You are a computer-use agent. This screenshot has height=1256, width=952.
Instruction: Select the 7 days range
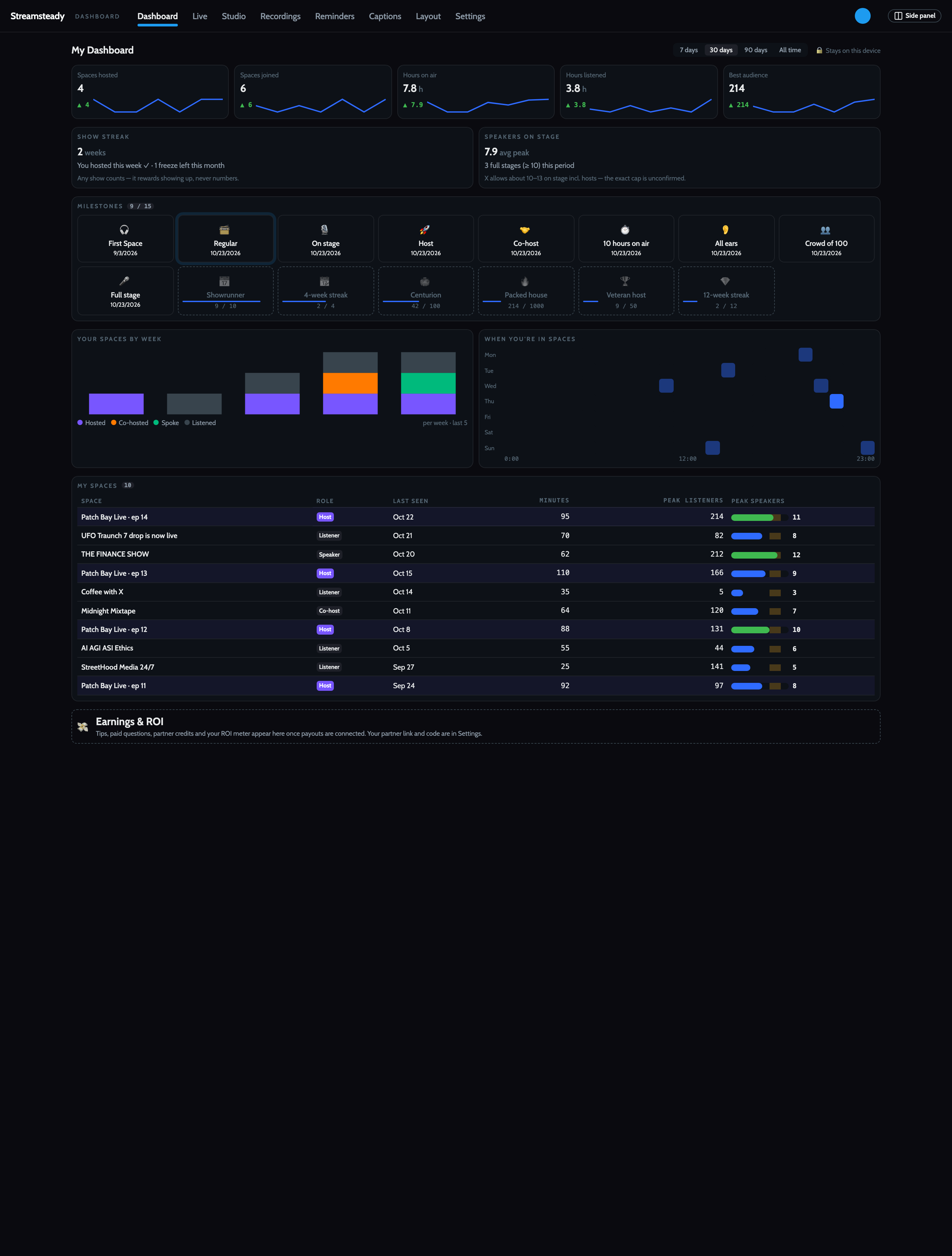click(x=689, y=50)
